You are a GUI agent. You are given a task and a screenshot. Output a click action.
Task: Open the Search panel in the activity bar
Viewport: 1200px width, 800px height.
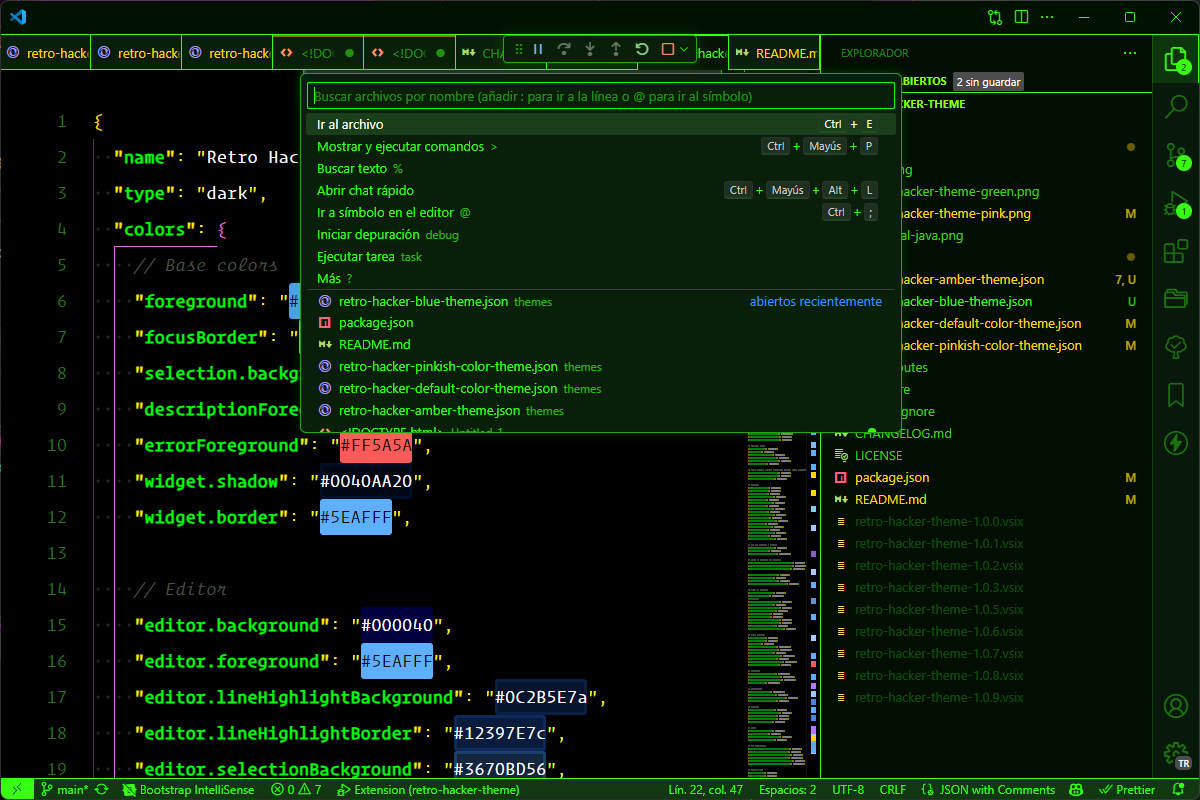coord(1176,104)
